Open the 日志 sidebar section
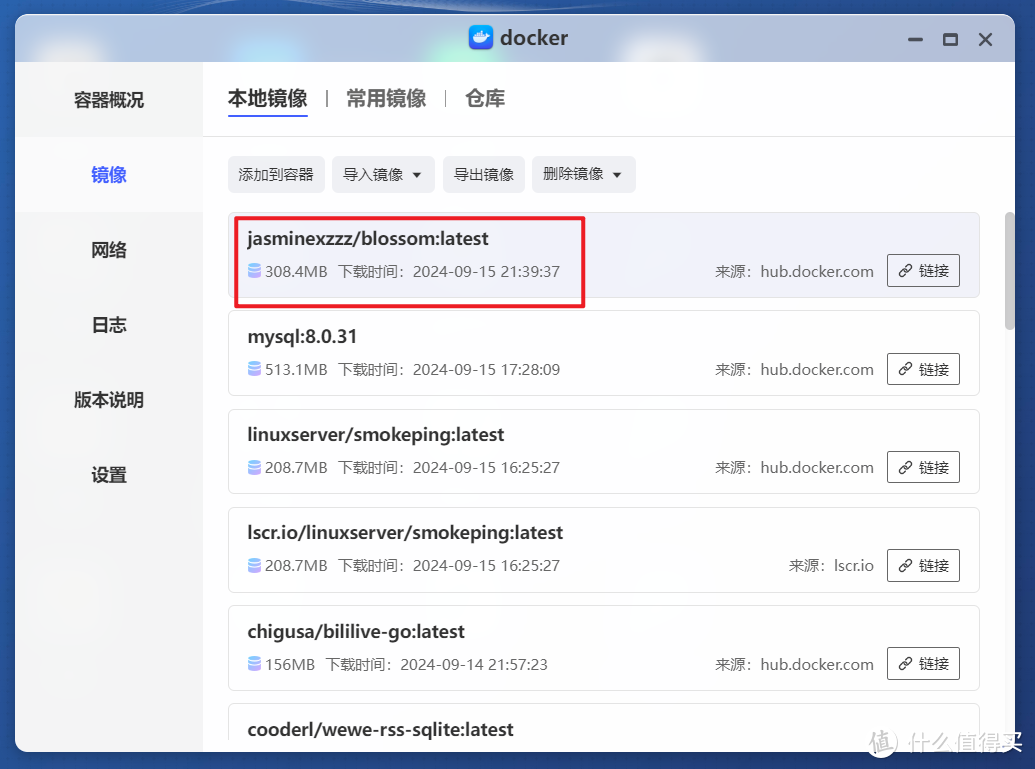Image resolution: width=1035 pixels, height=769 pixels. point(108,325)
